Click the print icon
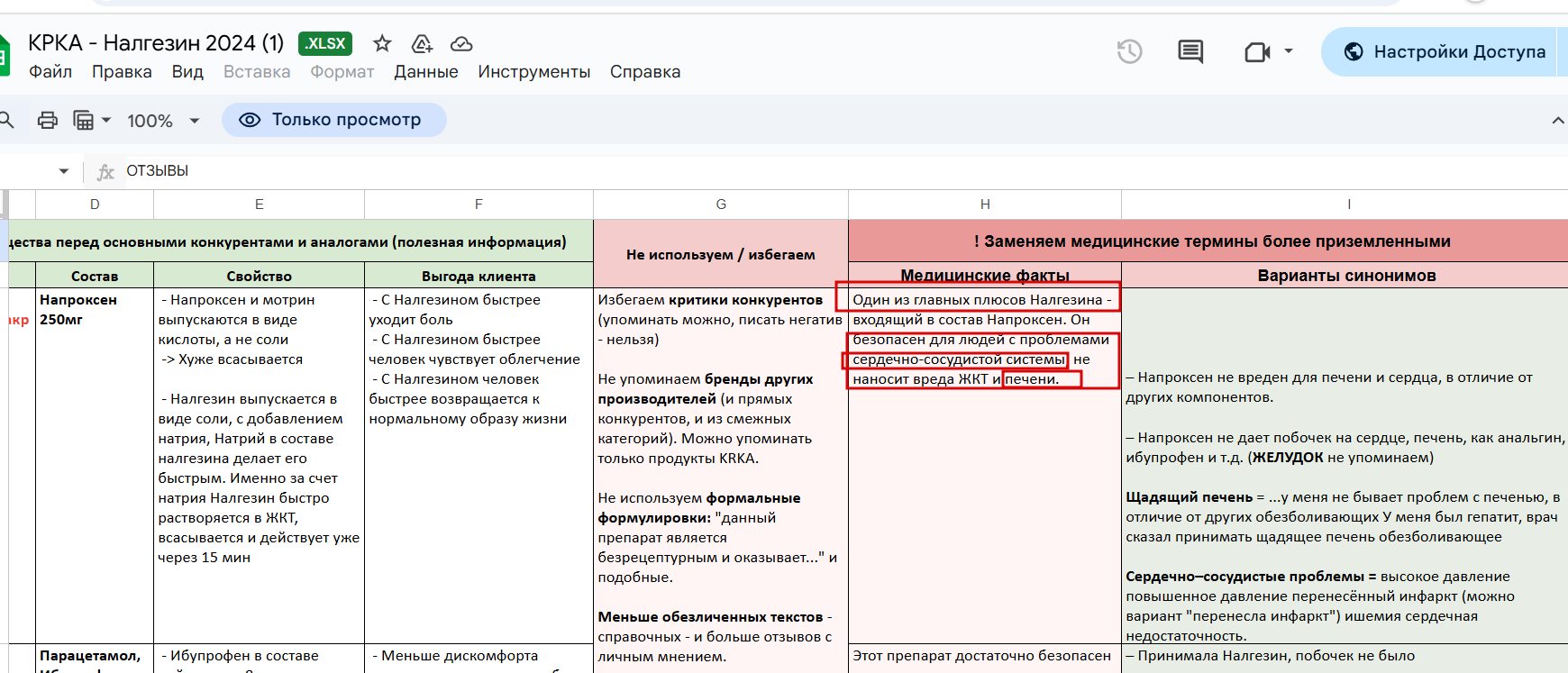This screenshot has height=673, width=1568. coord(47,120)
